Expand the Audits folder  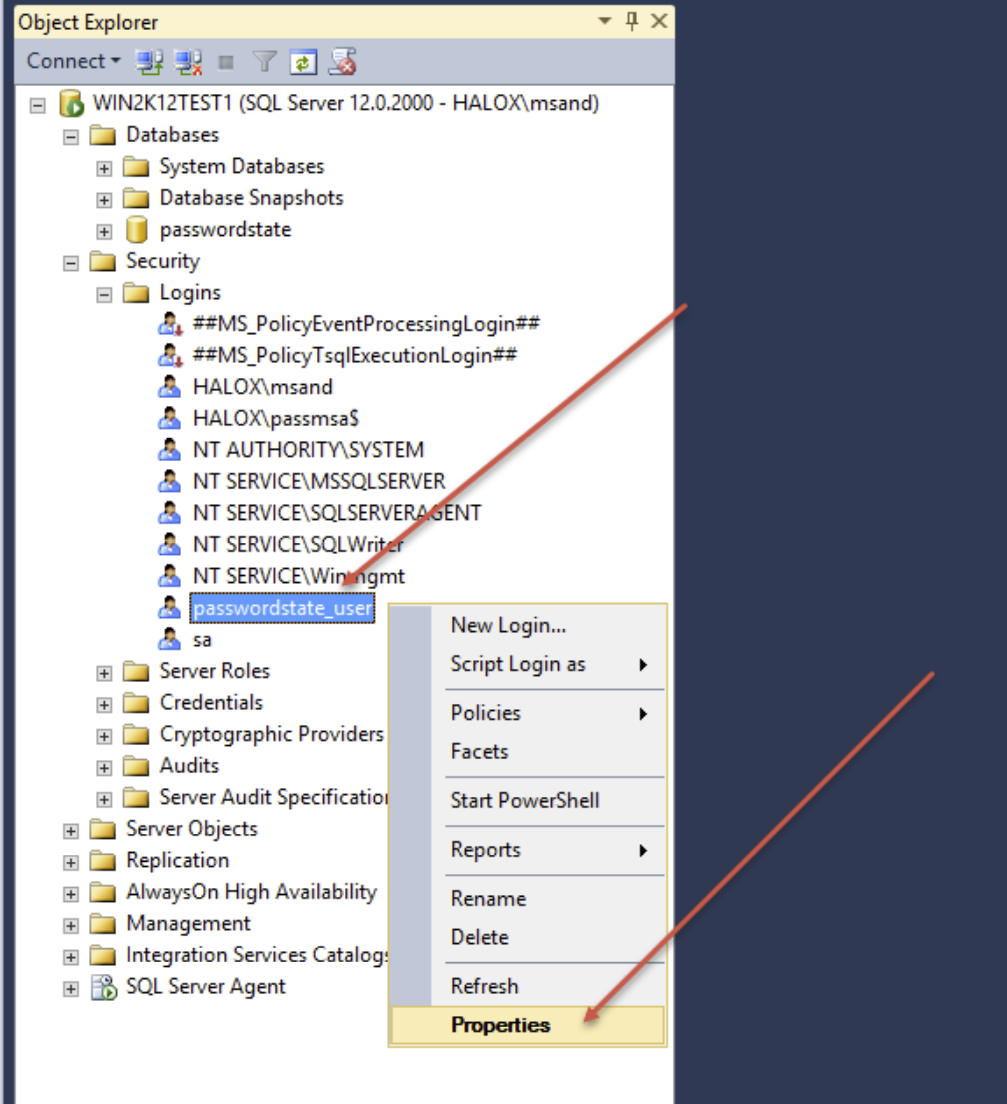(104, 768)
